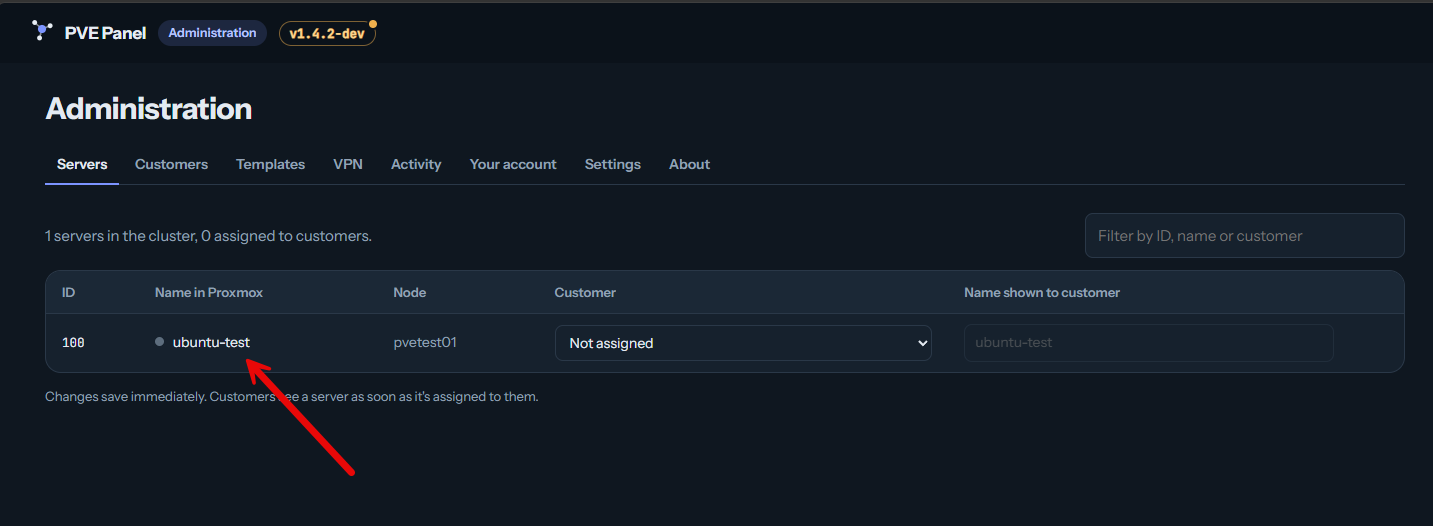Switch to the Customers tab

pyautogui.click(x=171, y=164)
